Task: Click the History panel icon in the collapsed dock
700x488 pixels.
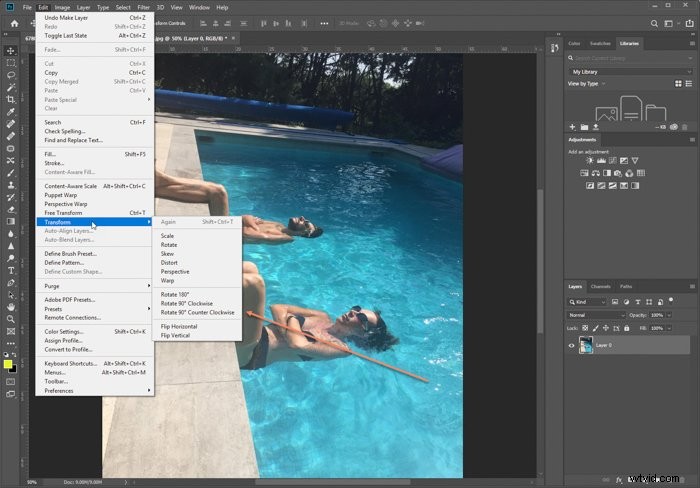Action: (554, 48)
